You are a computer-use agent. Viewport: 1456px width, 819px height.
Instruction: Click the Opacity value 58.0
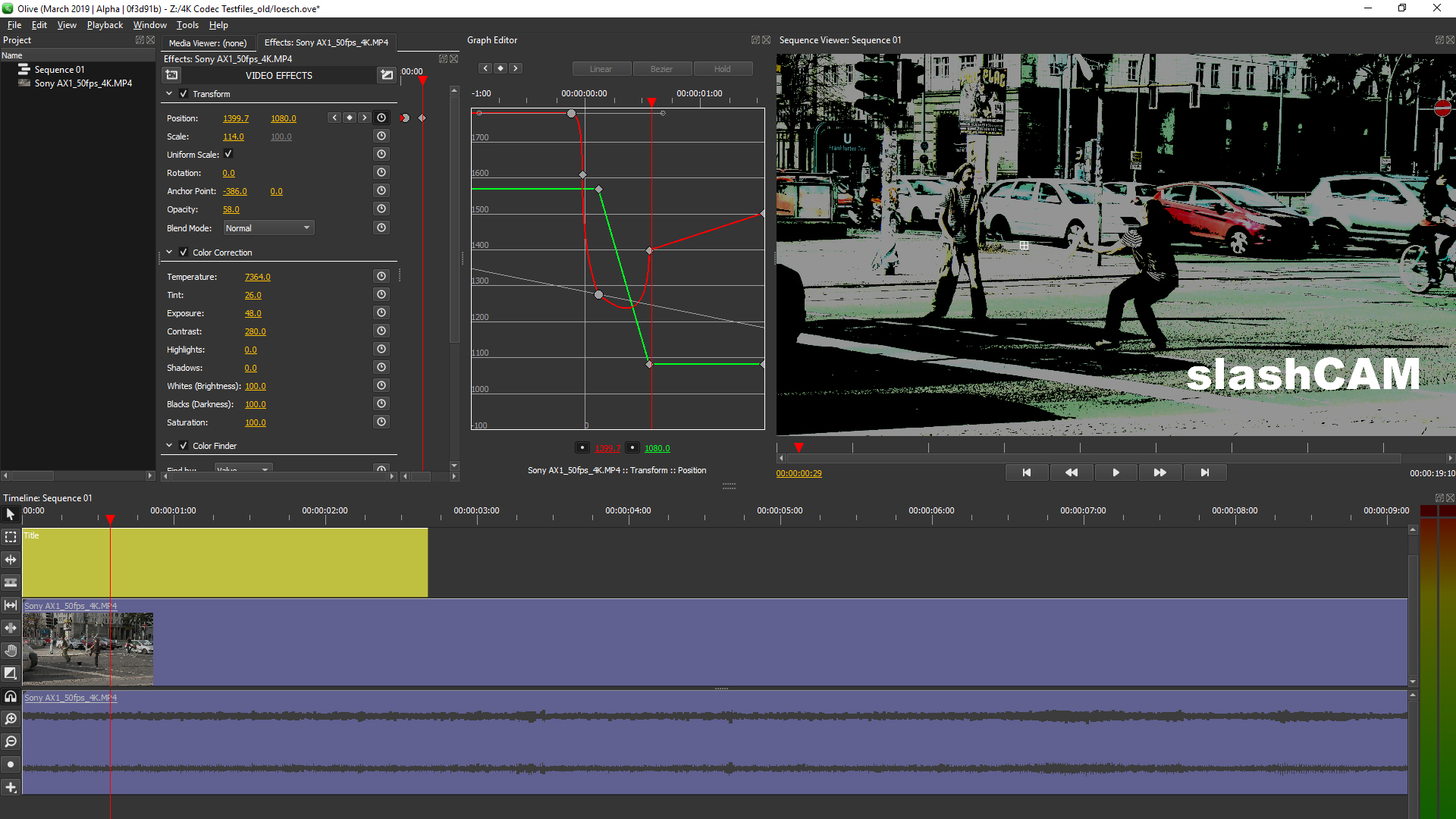(x=231, y=209)
